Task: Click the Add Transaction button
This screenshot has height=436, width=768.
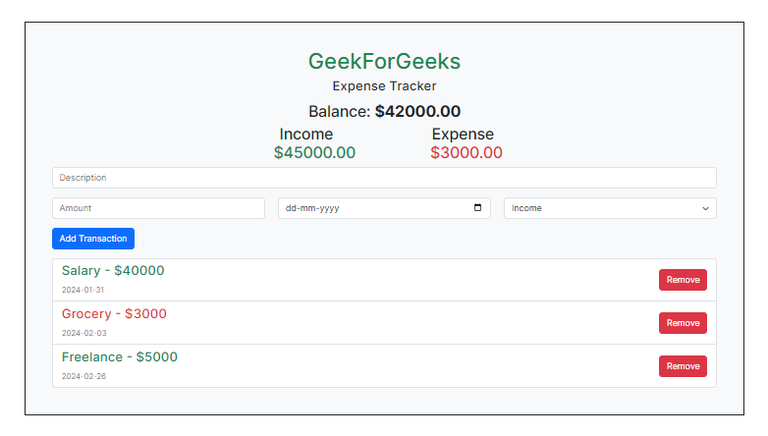Action: (93, 238)
